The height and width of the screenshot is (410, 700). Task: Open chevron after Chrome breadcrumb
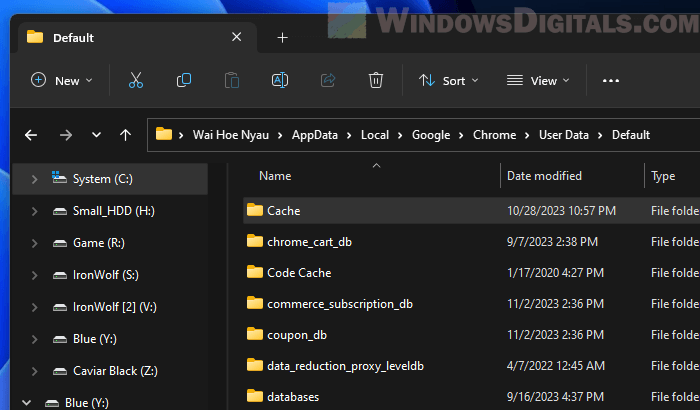coord(527,135)
